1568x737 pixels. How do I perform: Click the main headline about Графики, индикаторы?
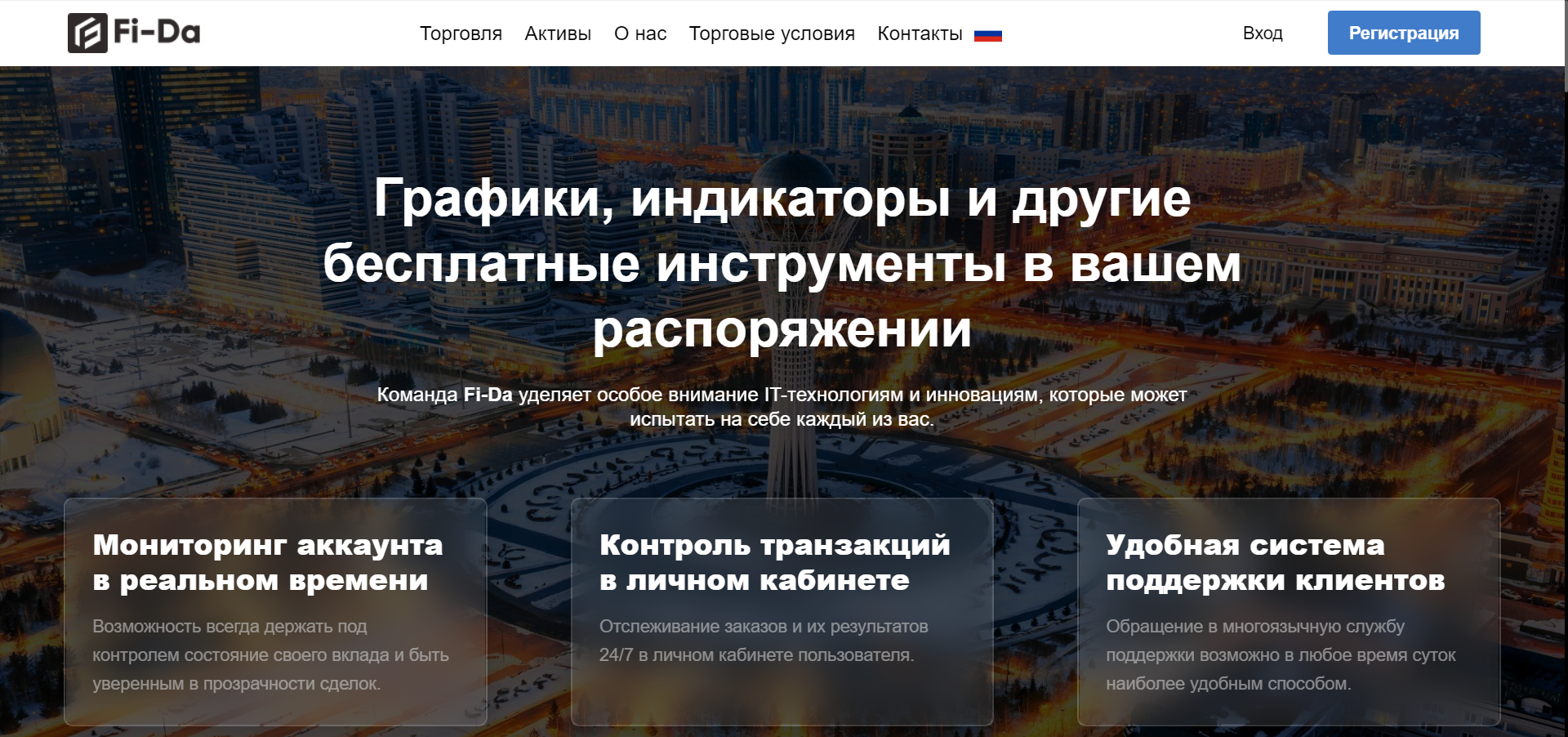click(x=782, y=264)
